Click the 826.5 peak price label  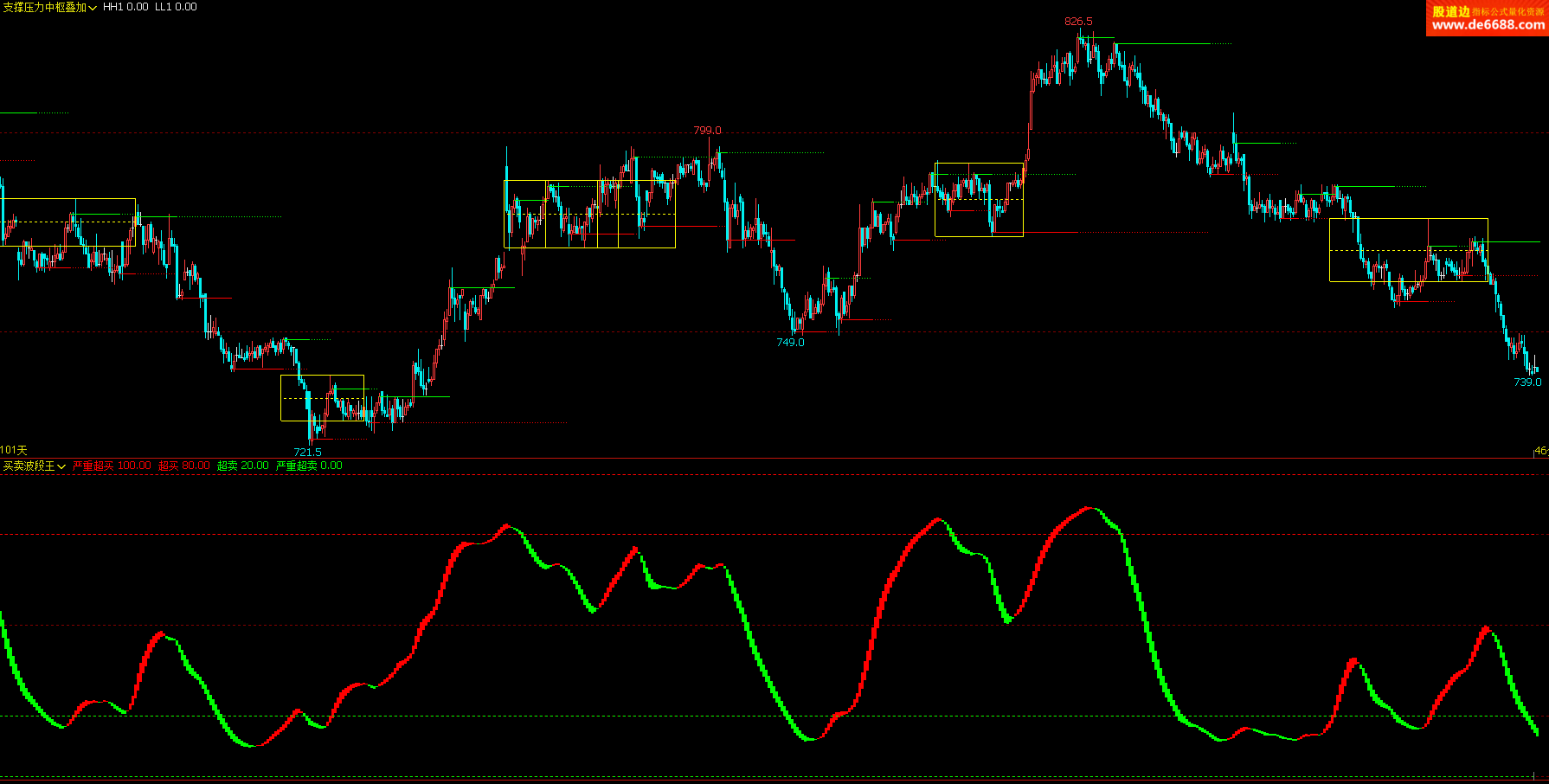coord(1078,22)
